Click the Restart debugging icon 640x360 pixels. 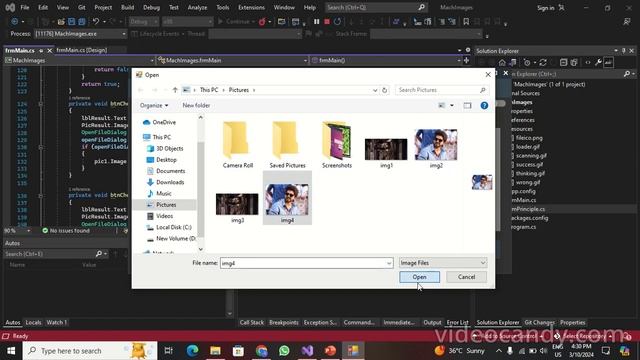tap(338, 22)
